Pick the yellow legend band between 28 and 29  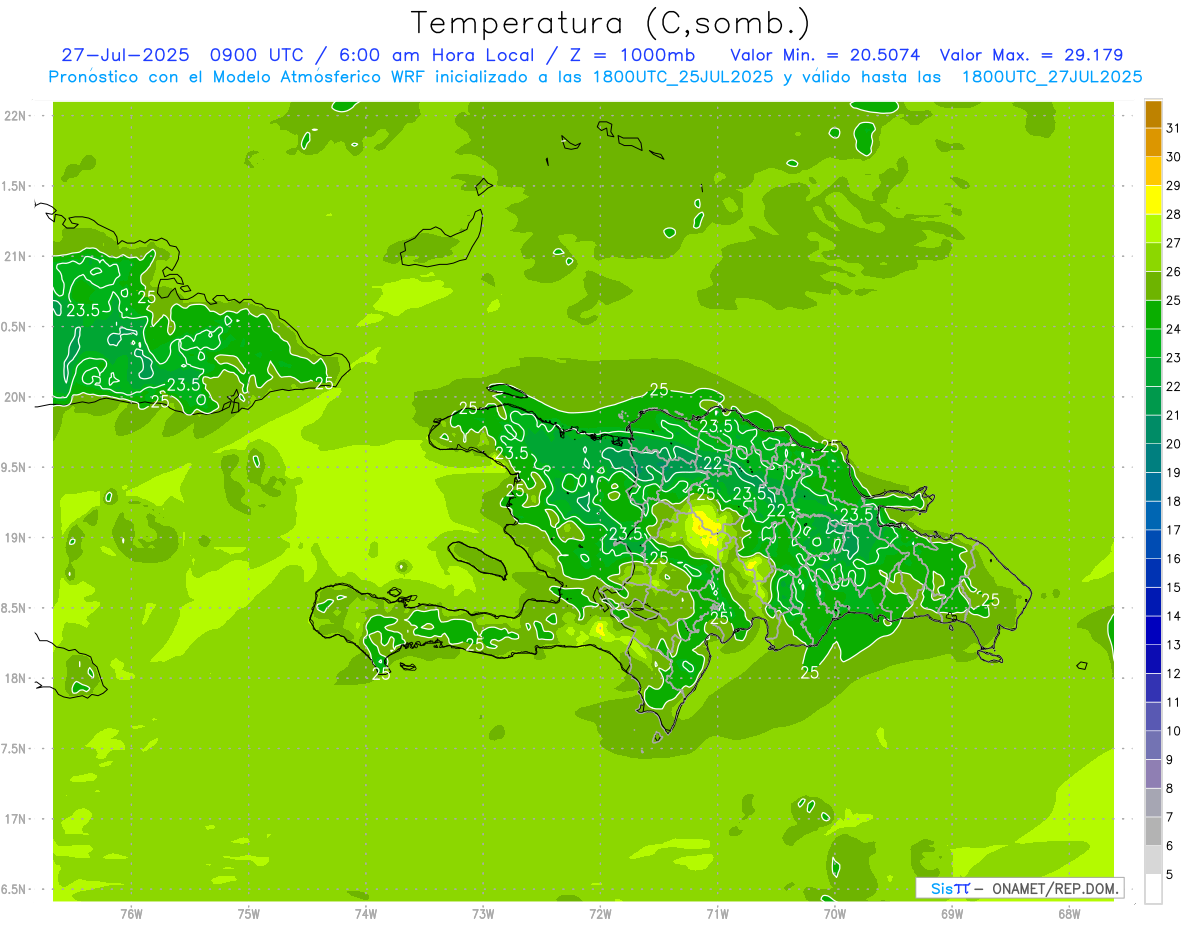(x=1153, y=200)
